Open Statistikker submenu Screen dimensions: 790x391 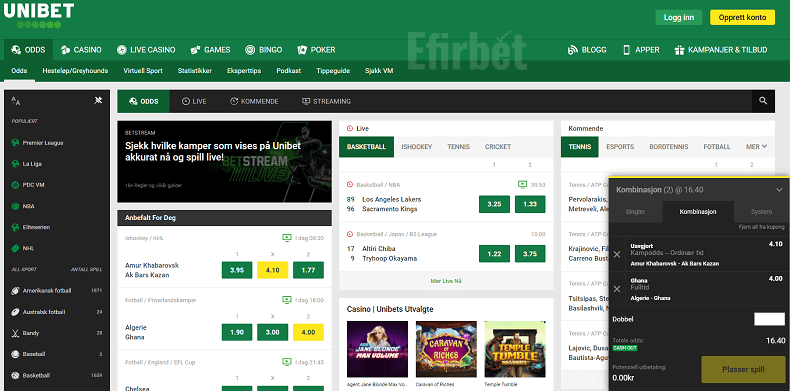[194, 71]
